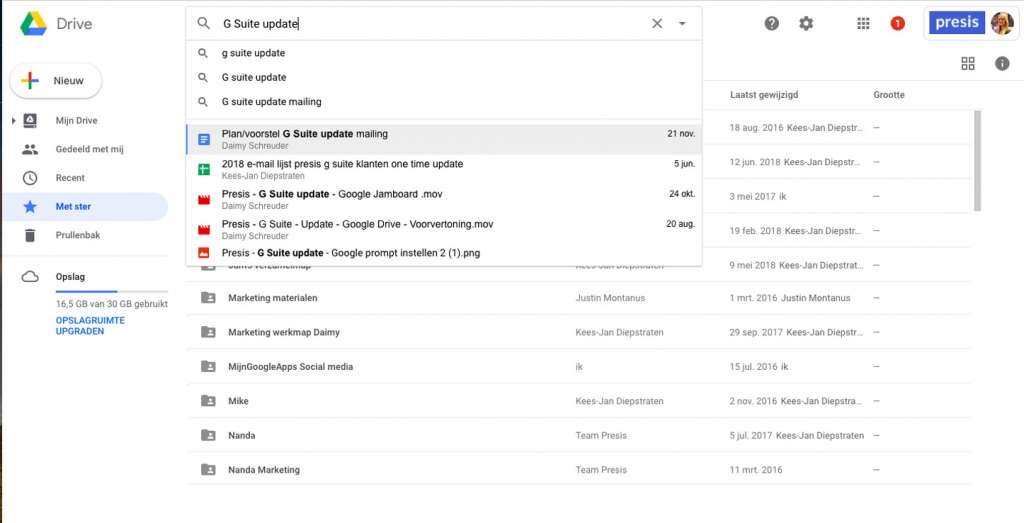Image resolution: width=1024 pixels, height=523 pixels.
Task: Click the Gedeeld met mij people icon
Action: click(29, 150)
